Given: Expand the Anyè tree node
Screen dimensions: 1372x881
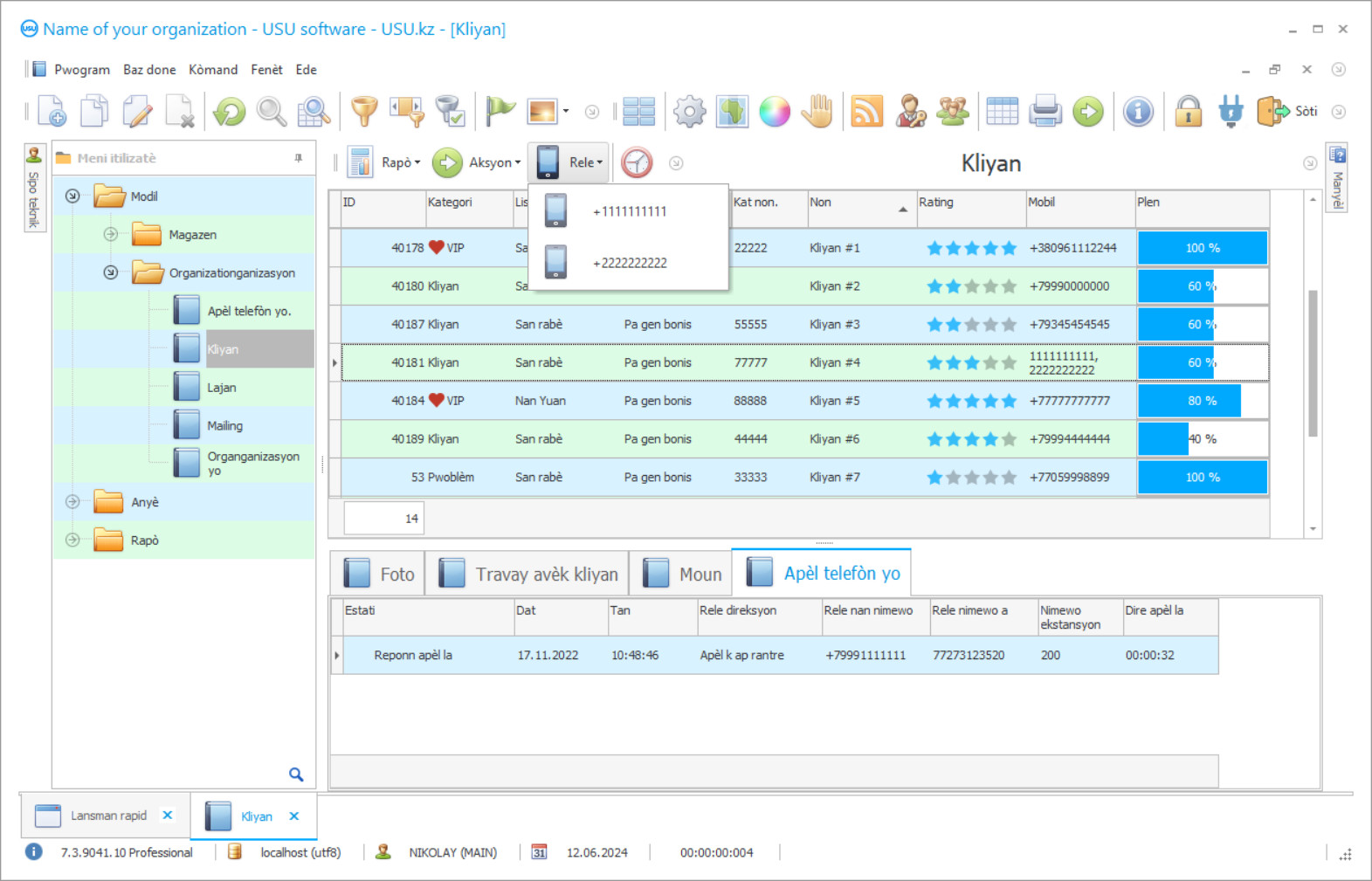Looking at the screenshot, I should [72, 502].
